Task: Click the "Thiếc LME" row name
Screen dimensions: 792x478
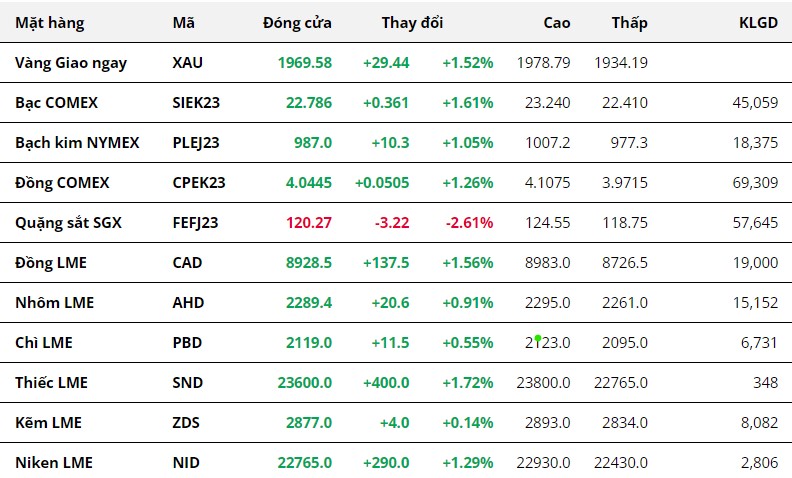Action: [52, 383]
